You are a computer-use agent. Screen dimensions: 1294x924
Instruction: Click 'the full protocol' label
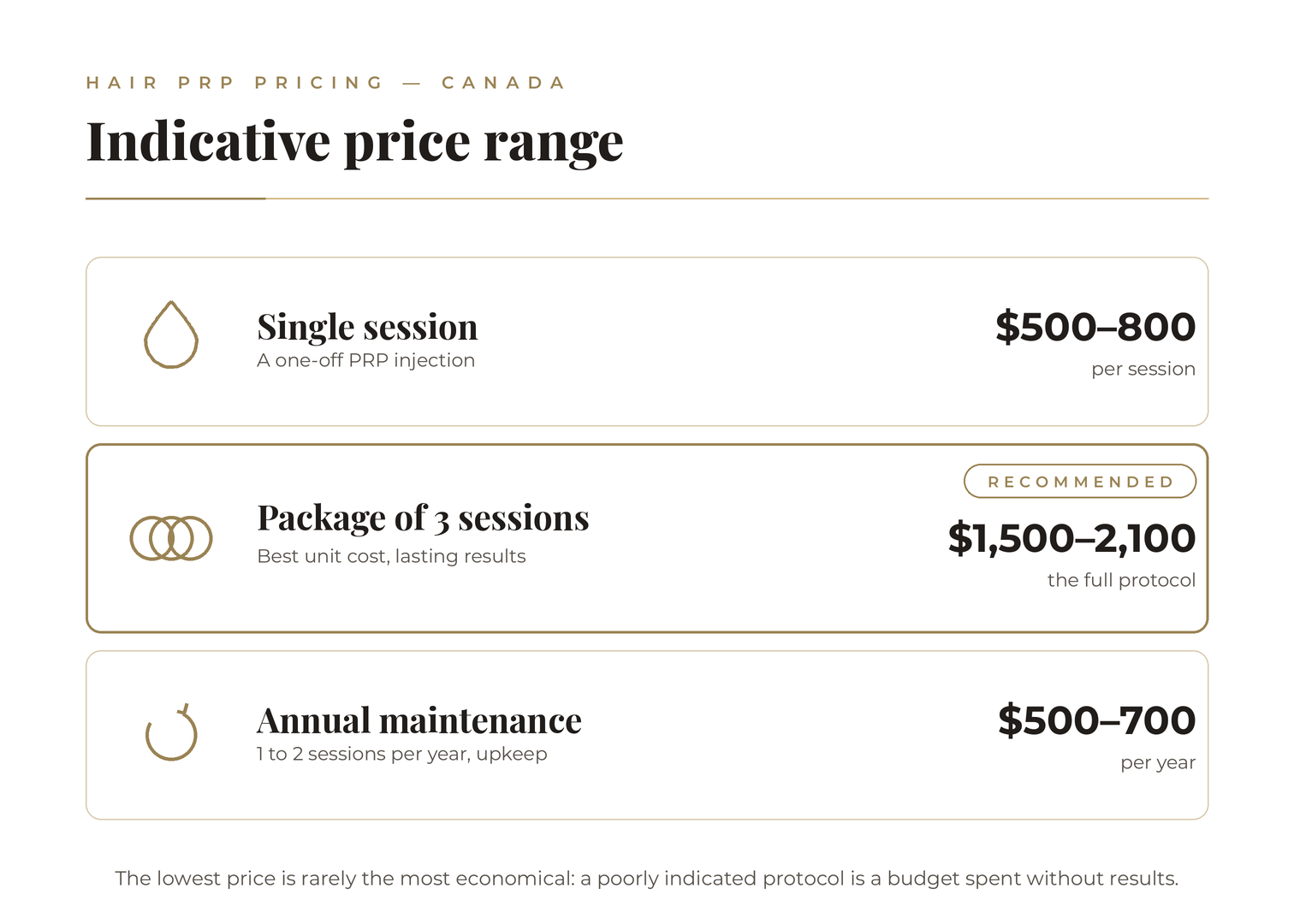1121,580
